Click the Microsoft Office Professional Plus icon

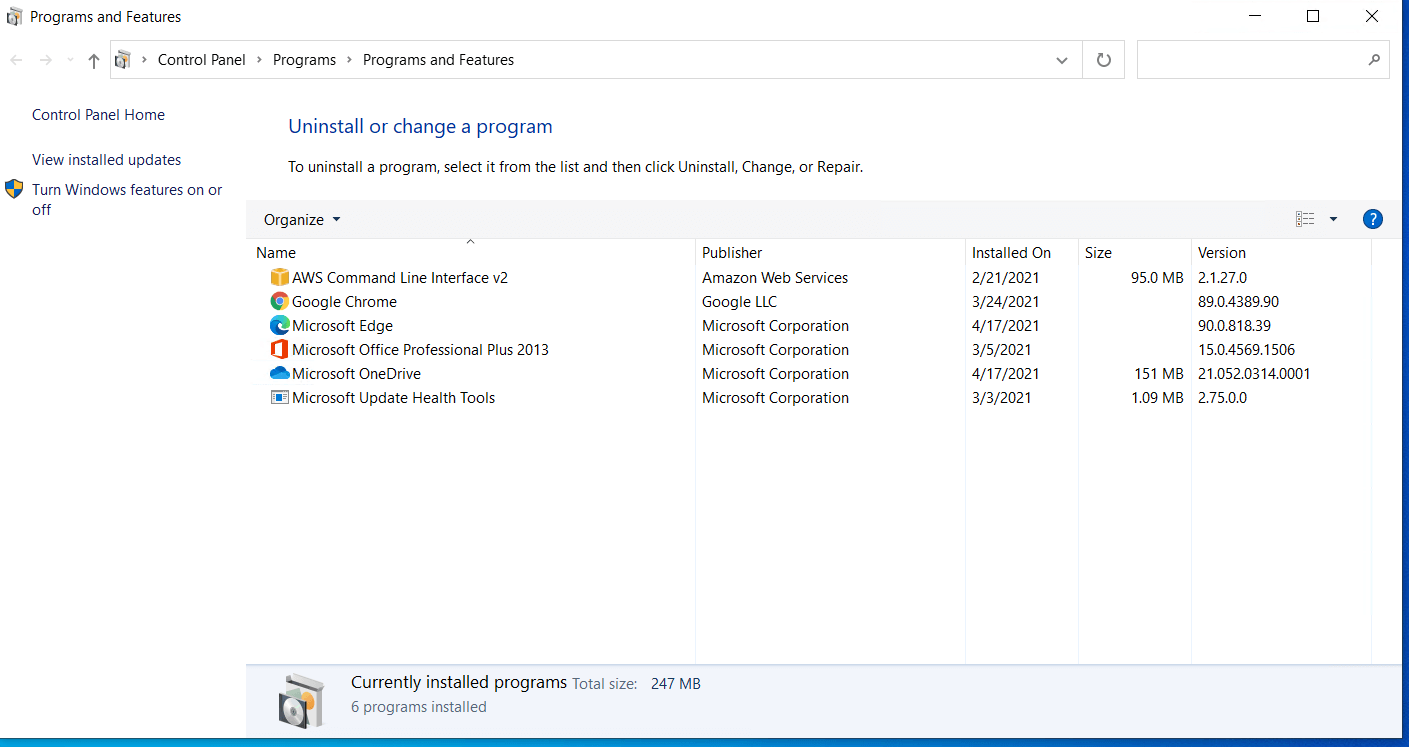click(279, 349)
